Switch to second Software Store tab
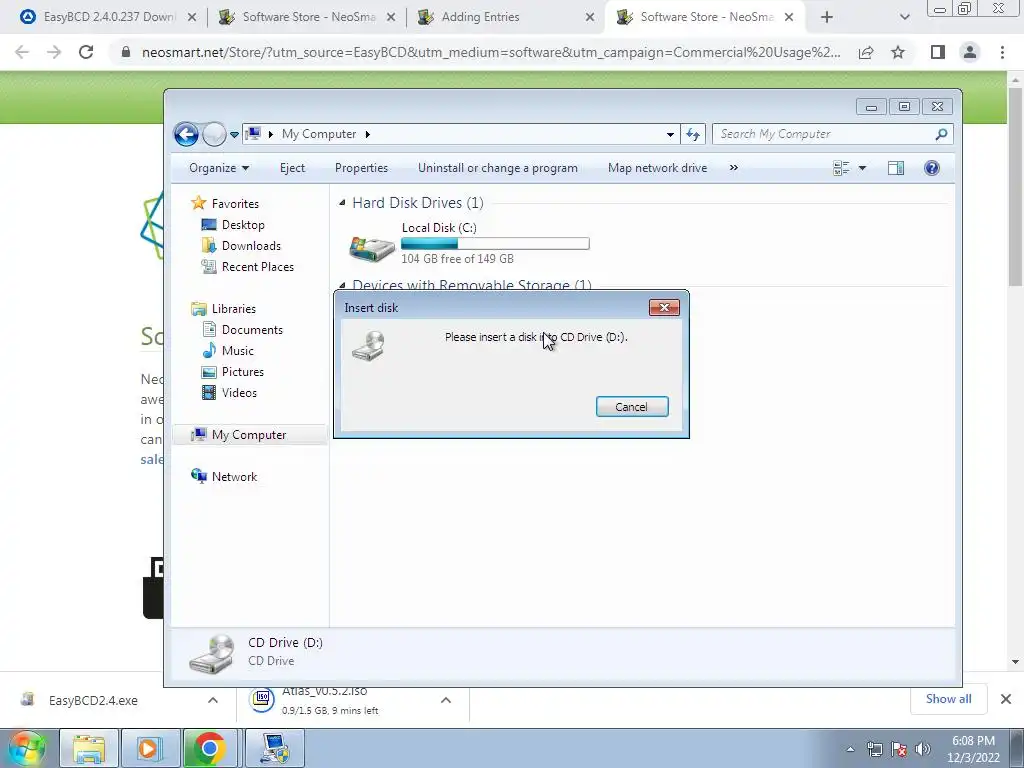This screenshot has height=768, width=1024. (x=705, y=17)
